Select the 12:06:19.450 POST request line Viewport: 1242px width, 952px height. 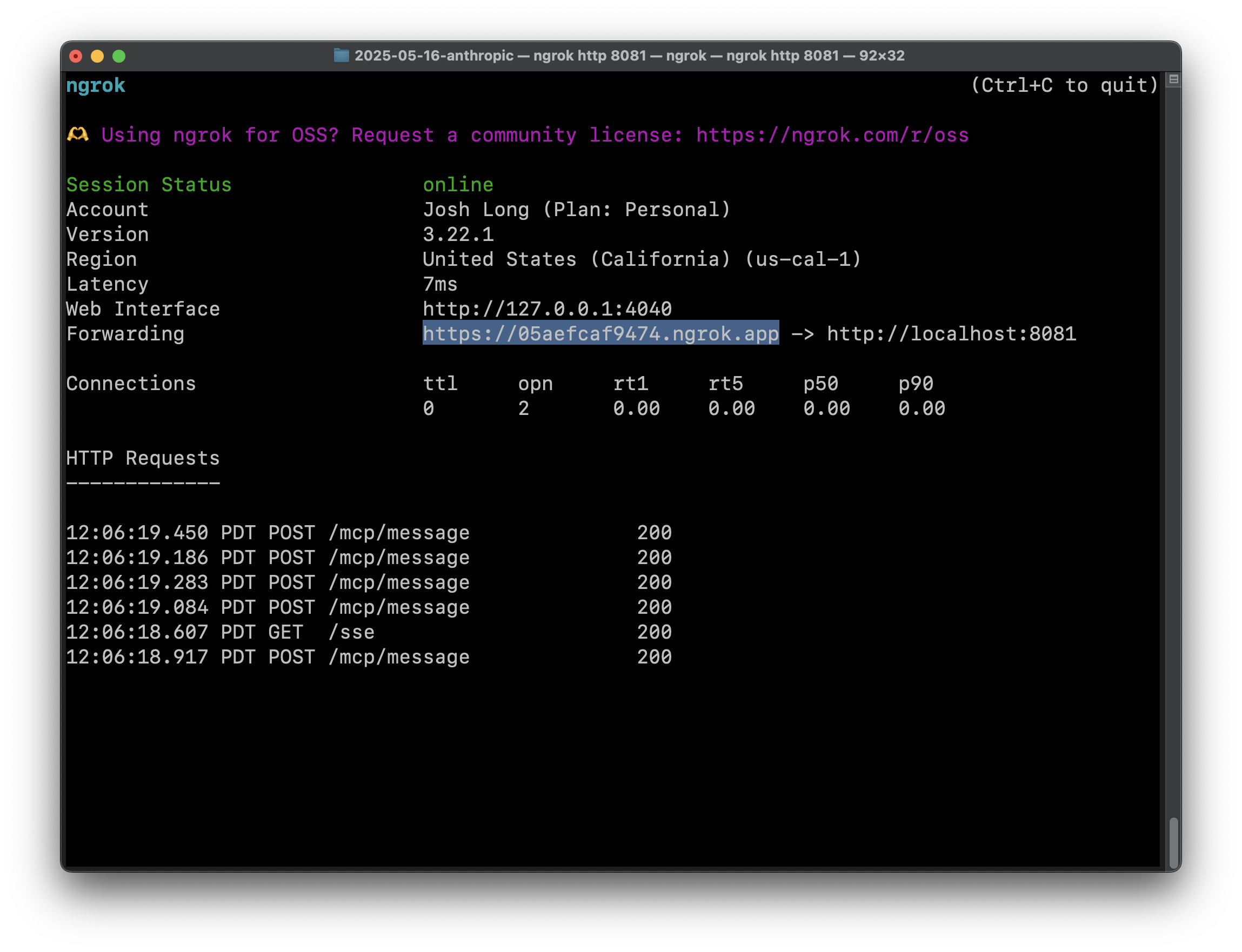tap(268, 533)
